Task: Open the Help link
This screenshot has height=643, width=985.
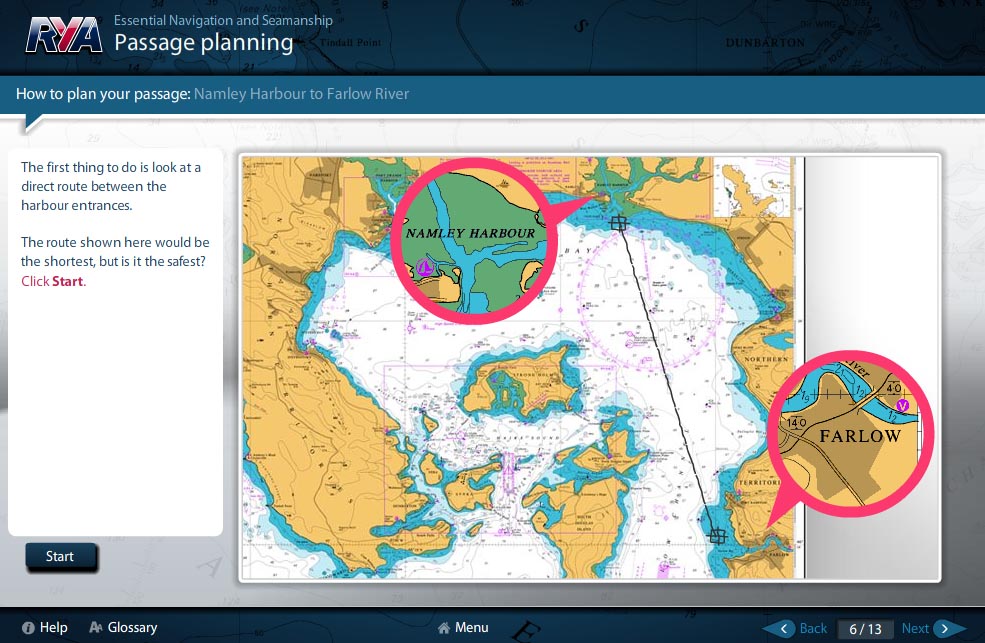Action: pyautogui.click(x=45, y=627)
